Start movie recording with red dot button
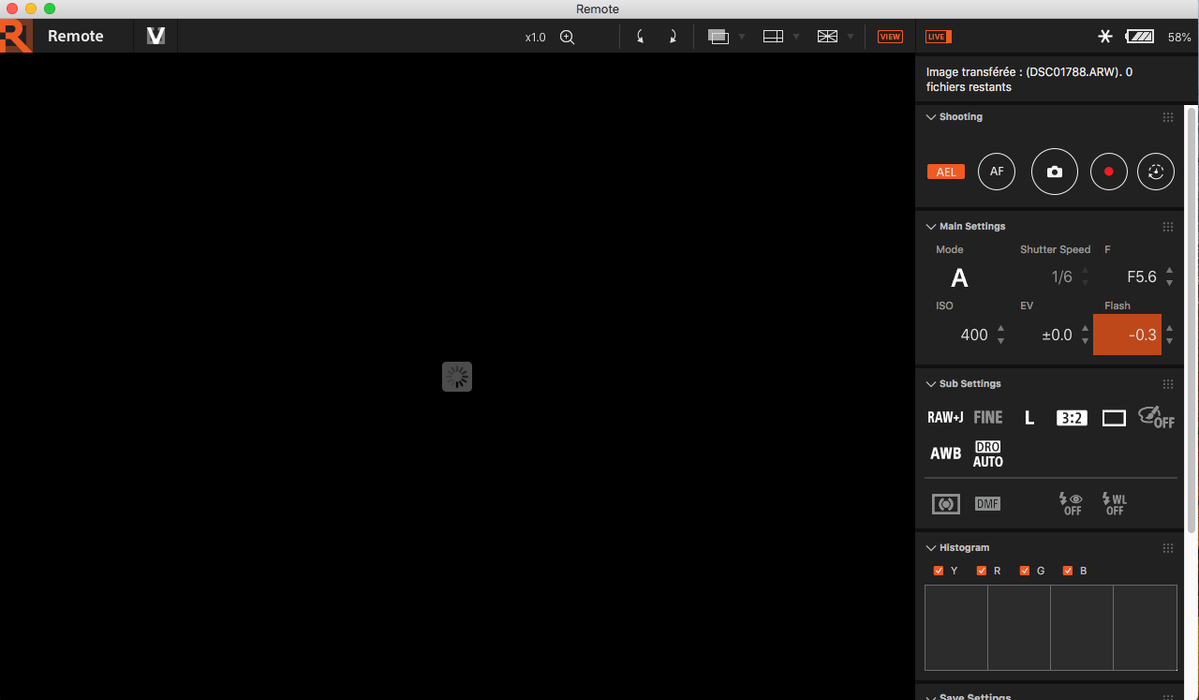Screen dimensions: 1199x700 [x=1108, y=172]
